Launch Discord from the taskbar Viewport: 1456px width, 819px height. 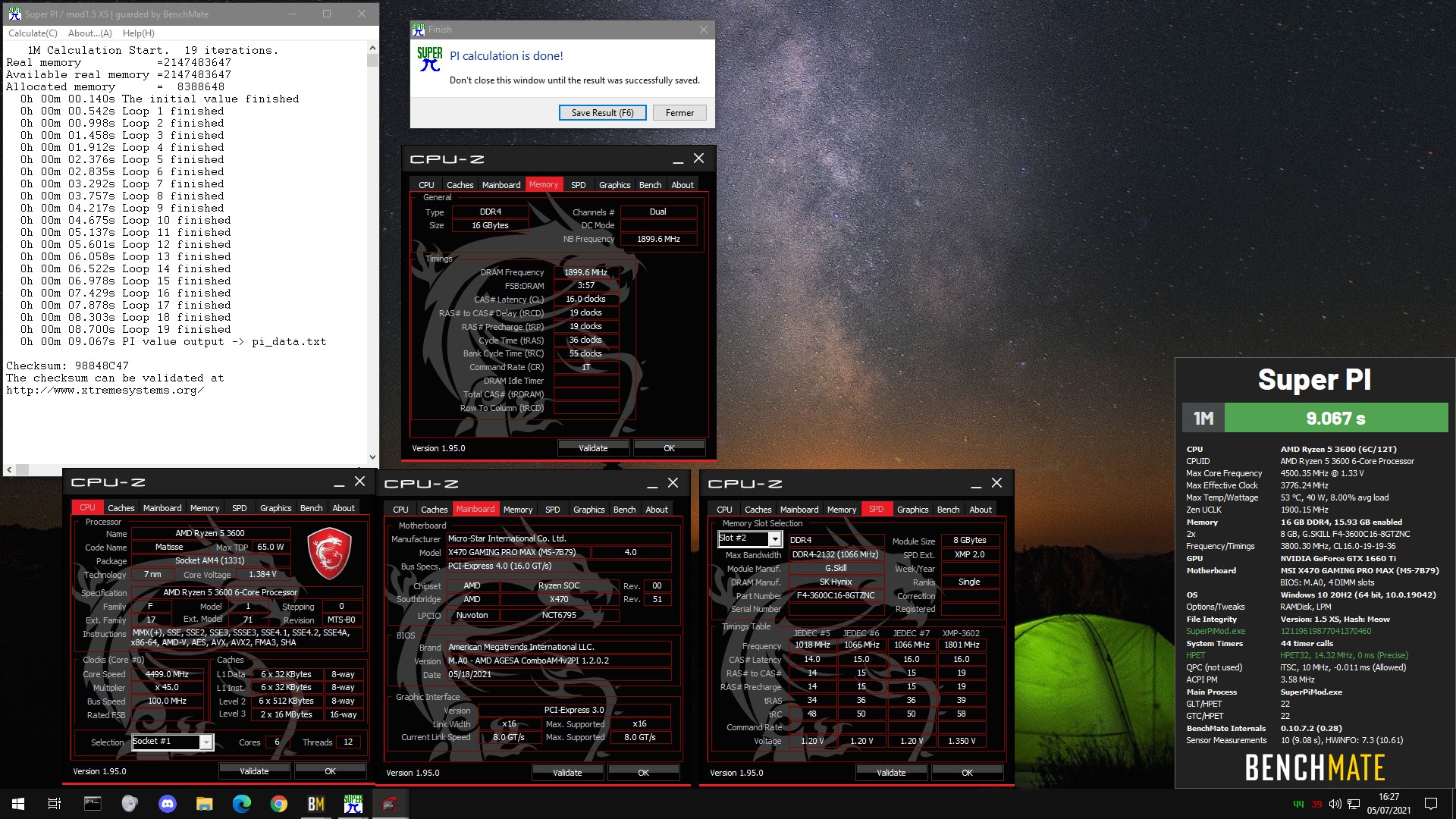(167, 804)
